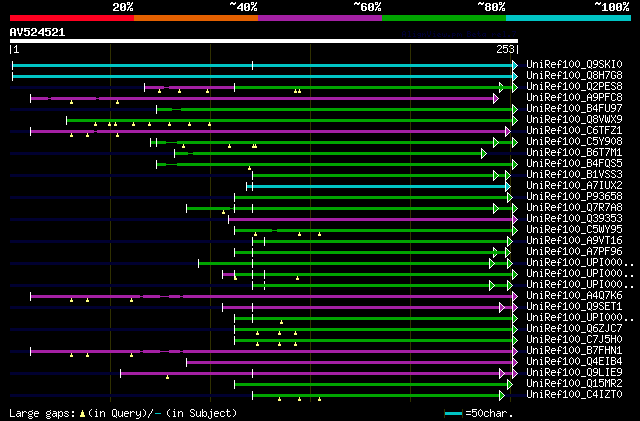
Task: Open hit UniRef100_Q2PES8
Action: point(574,87)
